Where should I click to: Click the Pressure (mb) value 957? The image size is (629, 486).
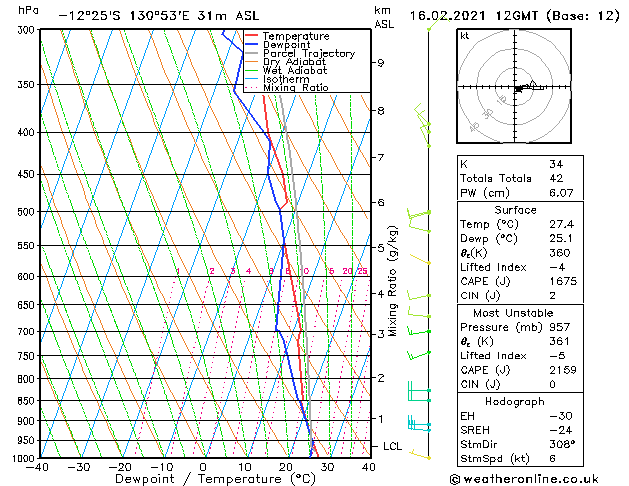560,328
